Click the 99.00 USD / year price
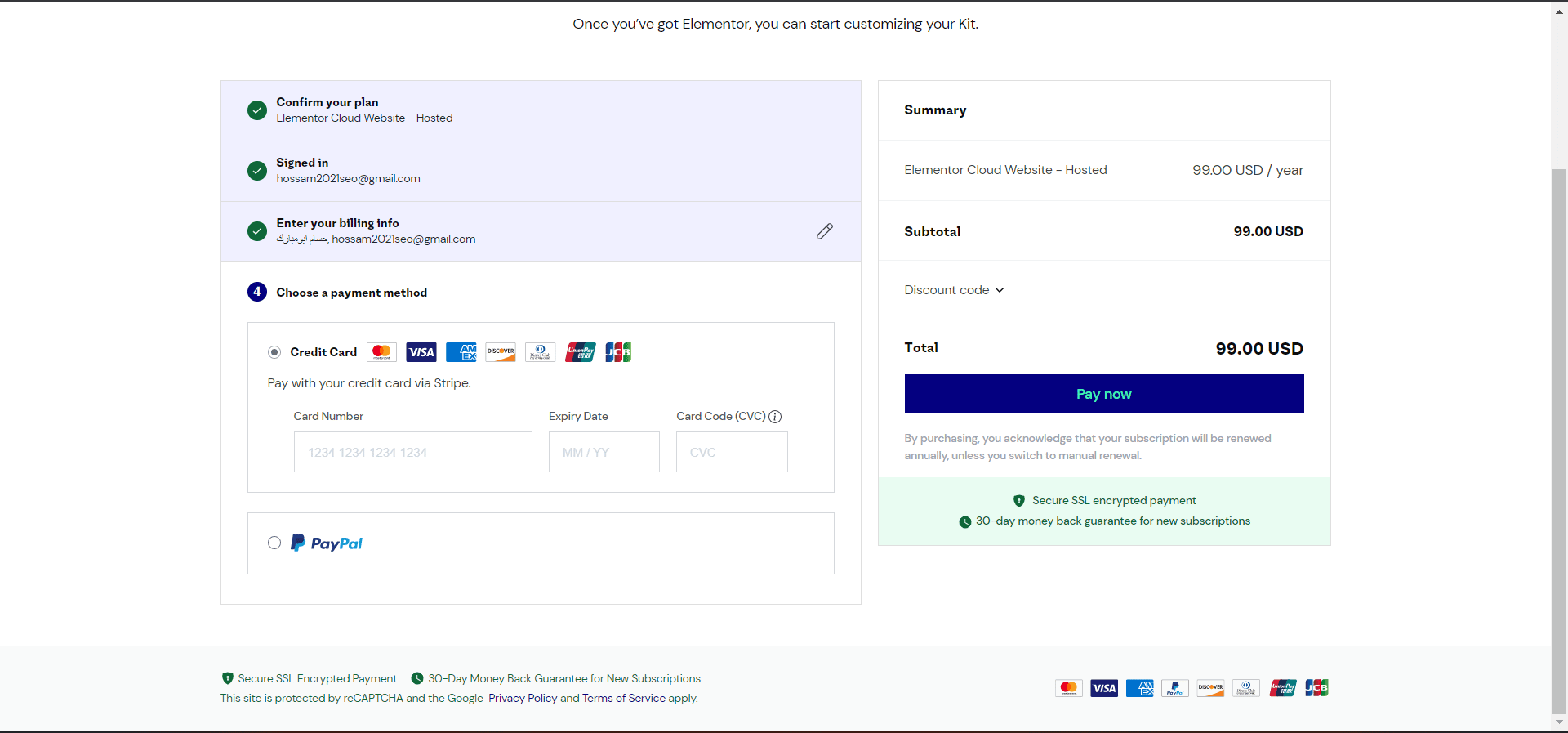1568x733 pixels. (1248, 170)
